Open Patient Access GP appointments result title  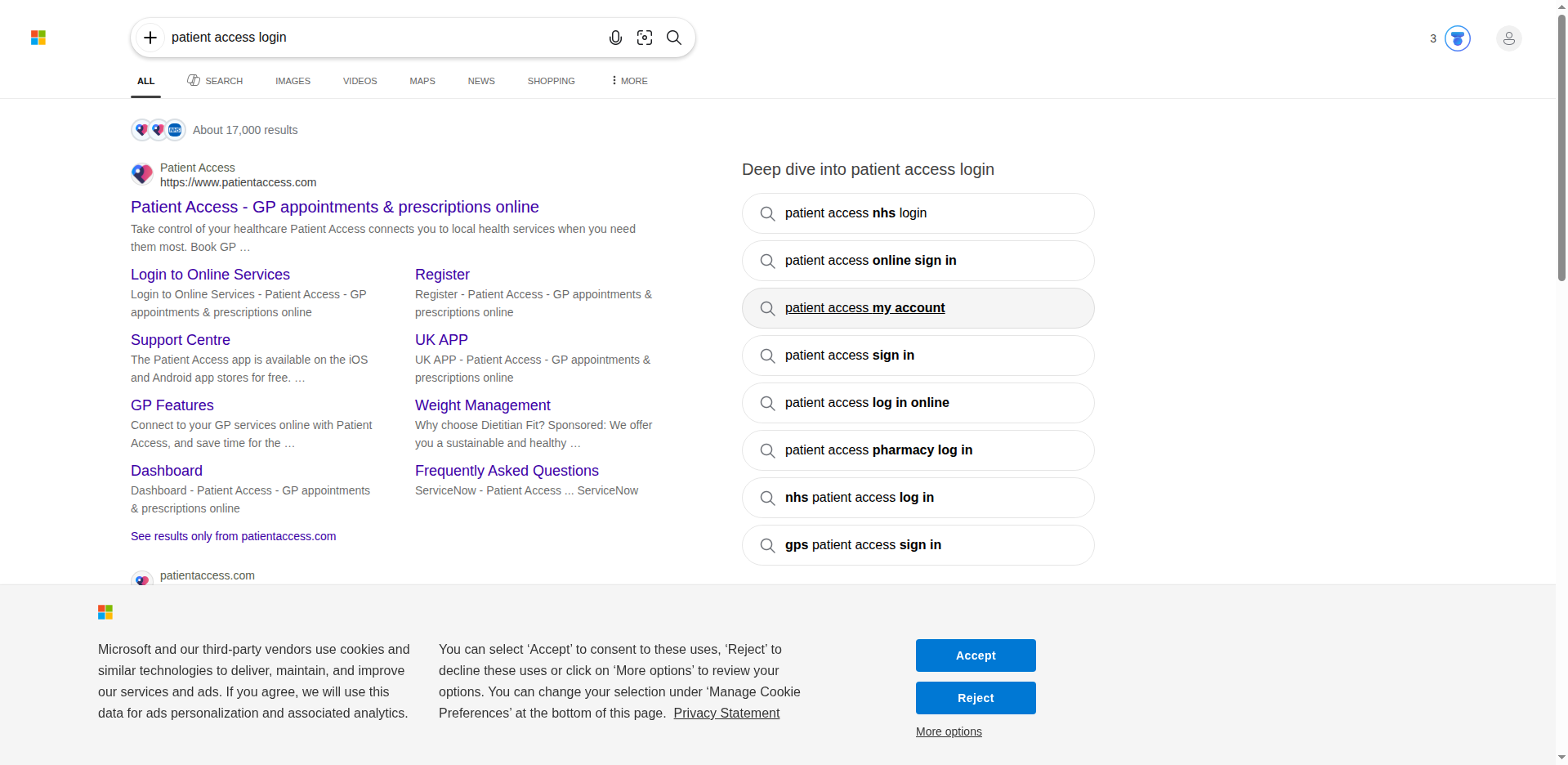coord(335,207)
